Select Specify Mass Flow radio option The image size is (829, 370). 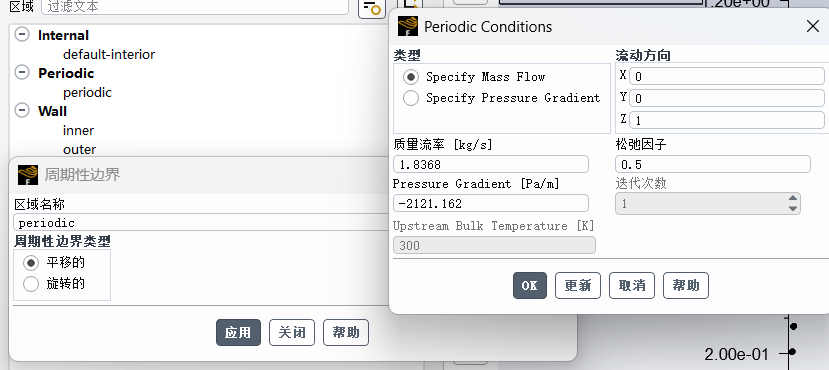(x=411, y=77)
